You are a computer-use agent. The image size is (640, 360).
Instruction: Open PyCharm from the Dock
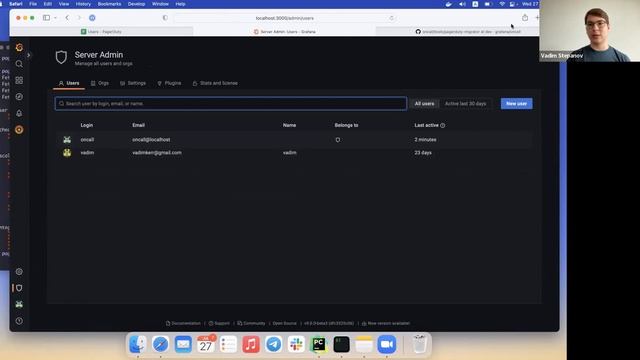319,344
